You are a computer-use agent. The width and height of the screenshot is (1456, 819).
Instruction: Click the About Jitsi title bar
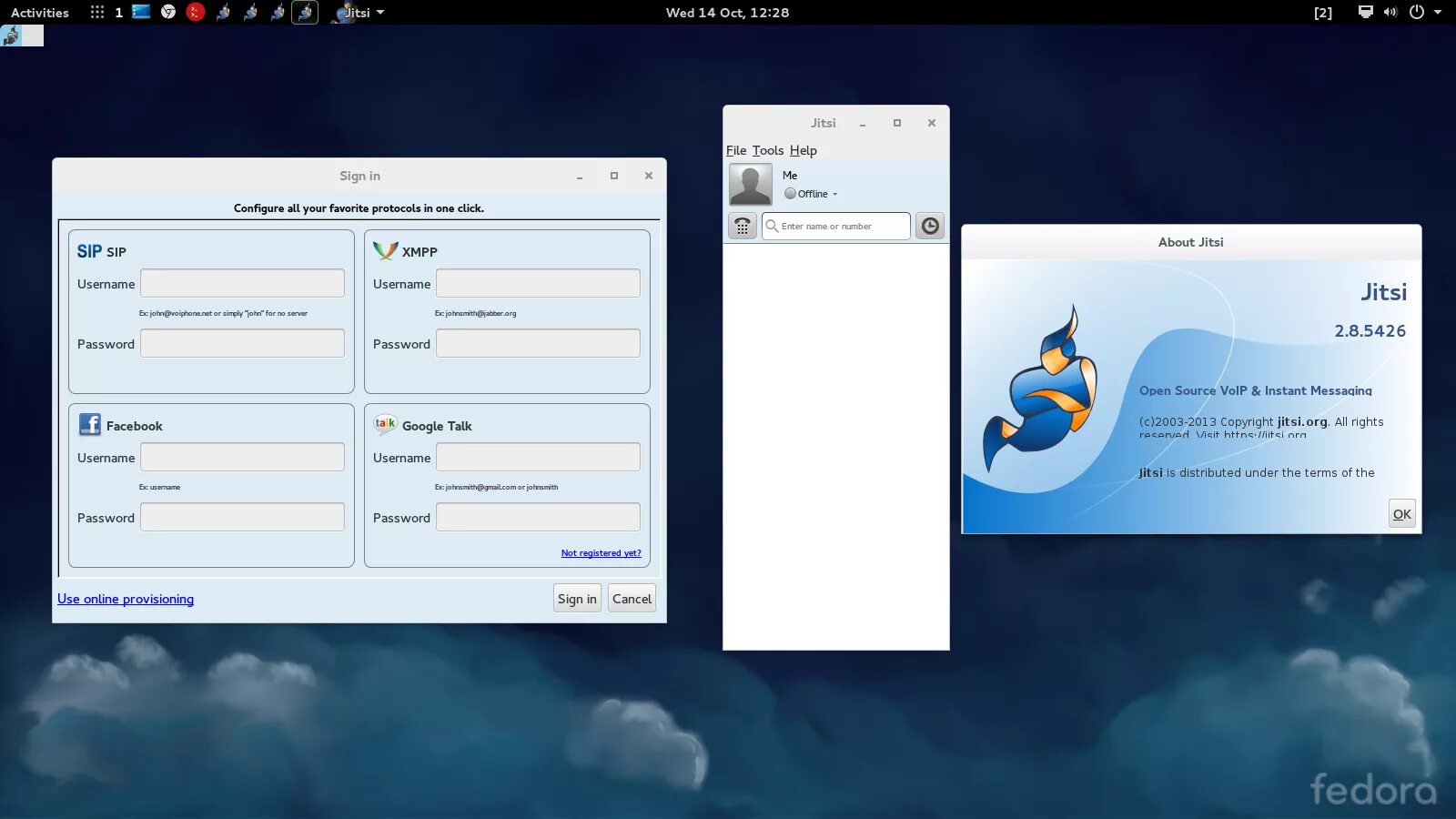pos(1191,242)
